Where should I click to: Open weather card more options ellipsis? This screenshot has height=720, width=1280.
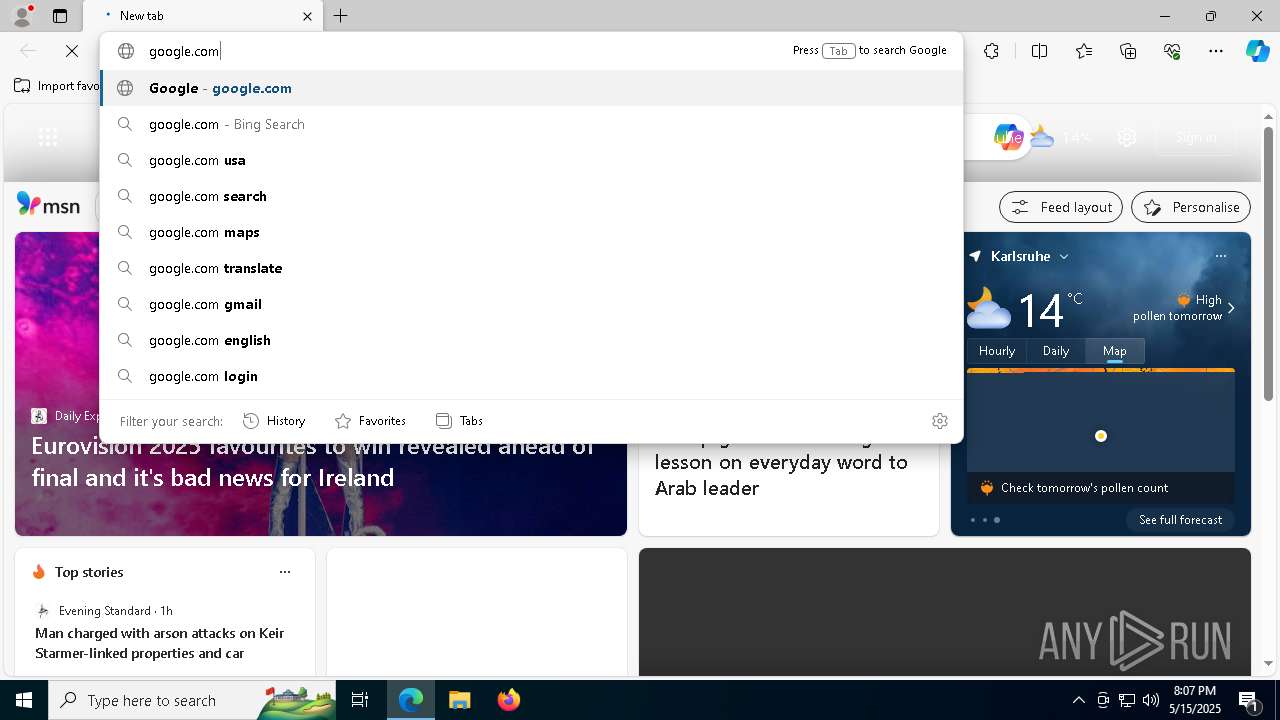point(1221,256)
